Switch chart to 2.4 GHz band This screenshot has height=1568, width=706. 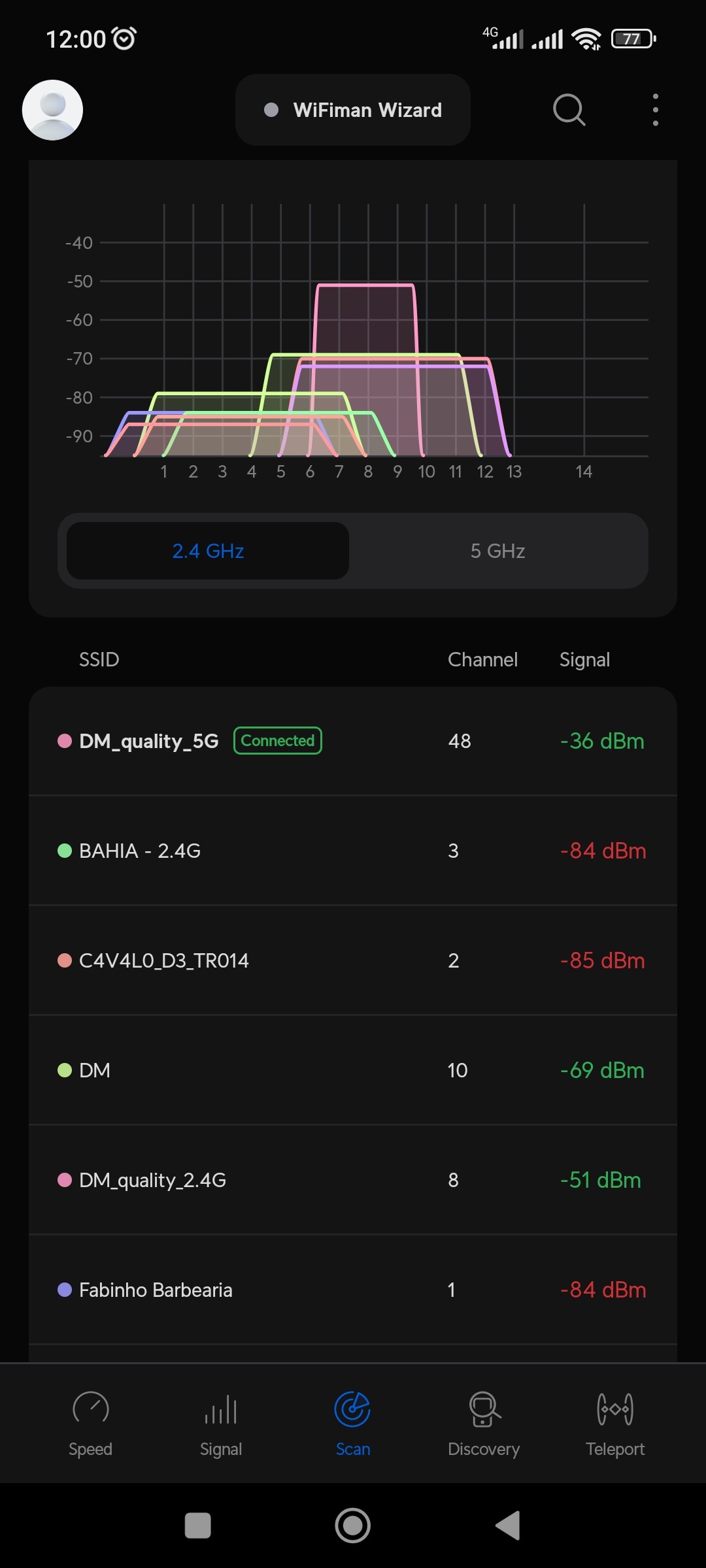(208, 551)
